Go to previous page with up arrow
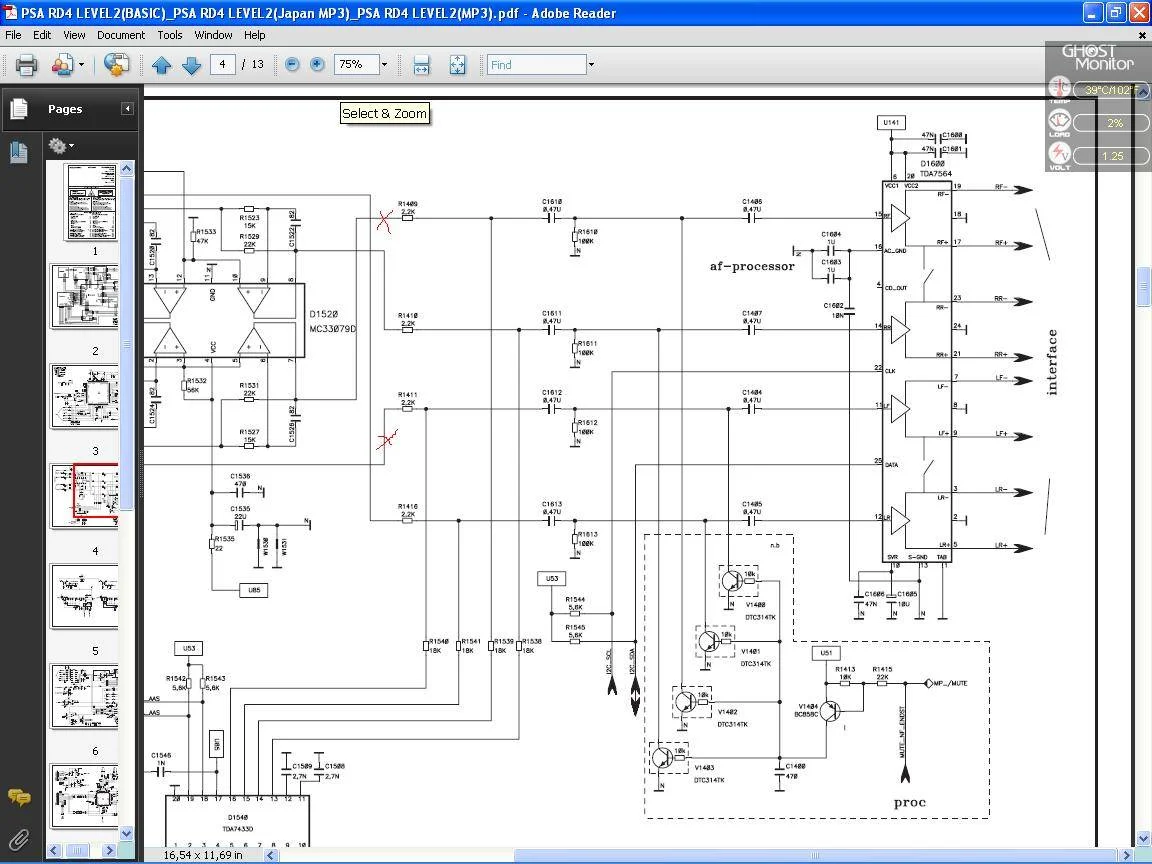The image size is (1152, 864). pos(162,65)
